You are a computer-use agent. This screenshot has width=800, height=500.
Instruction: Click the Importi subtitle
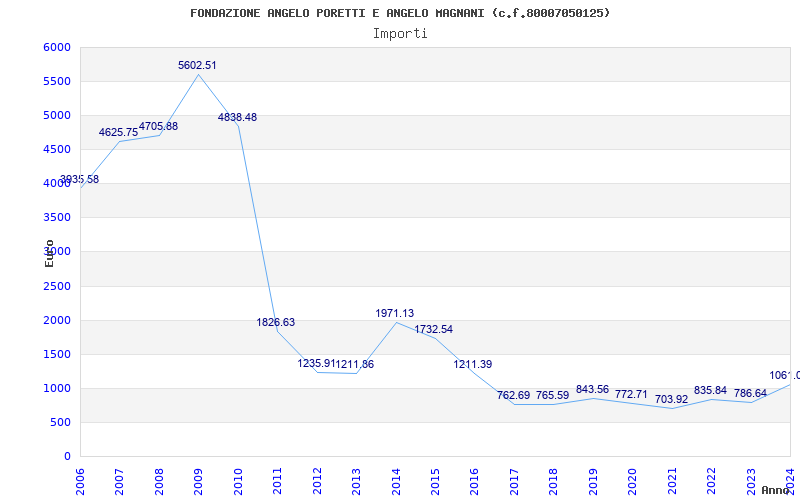tap(400, 34)
